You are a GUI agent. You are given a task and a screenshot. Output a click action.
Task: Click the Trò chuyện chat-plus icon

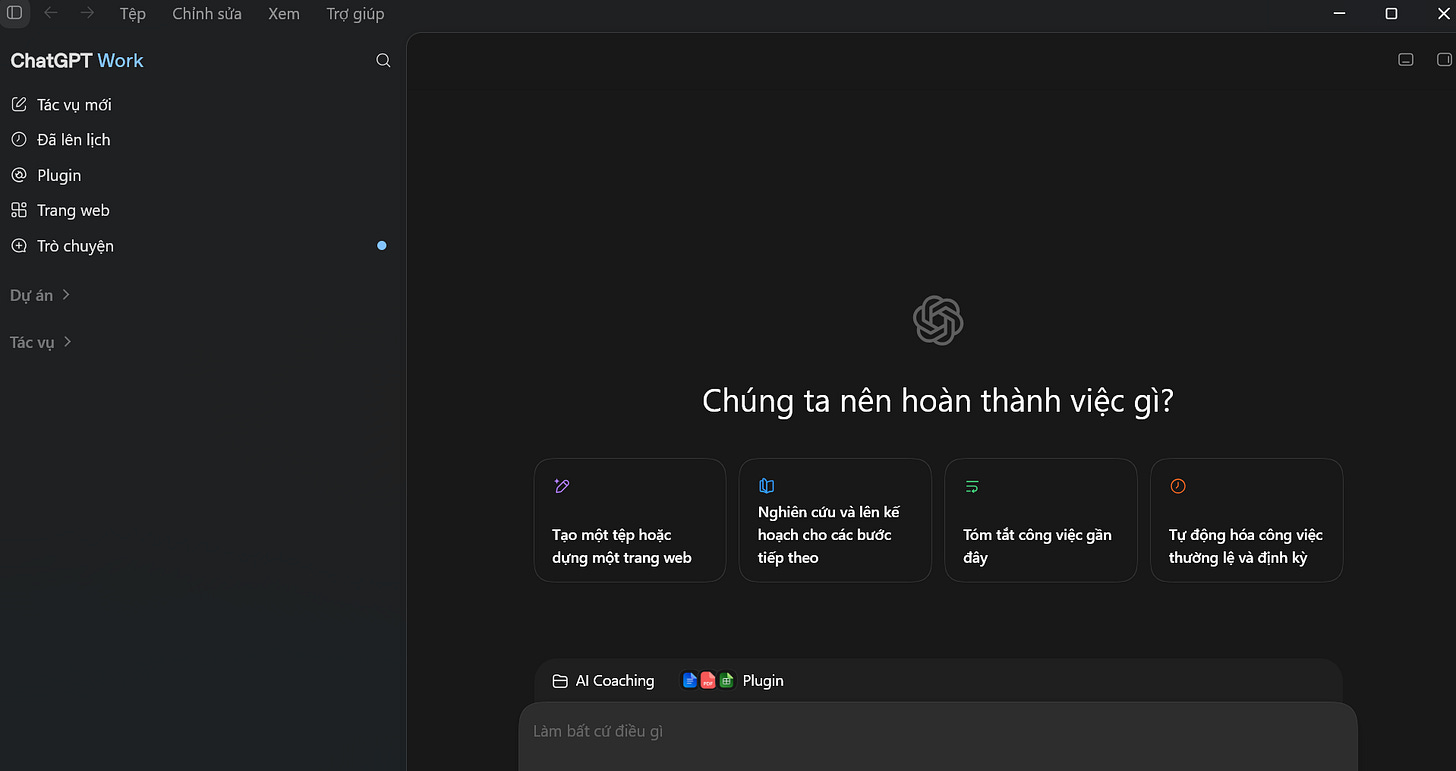pyautogui.click(x=18, y=246)
